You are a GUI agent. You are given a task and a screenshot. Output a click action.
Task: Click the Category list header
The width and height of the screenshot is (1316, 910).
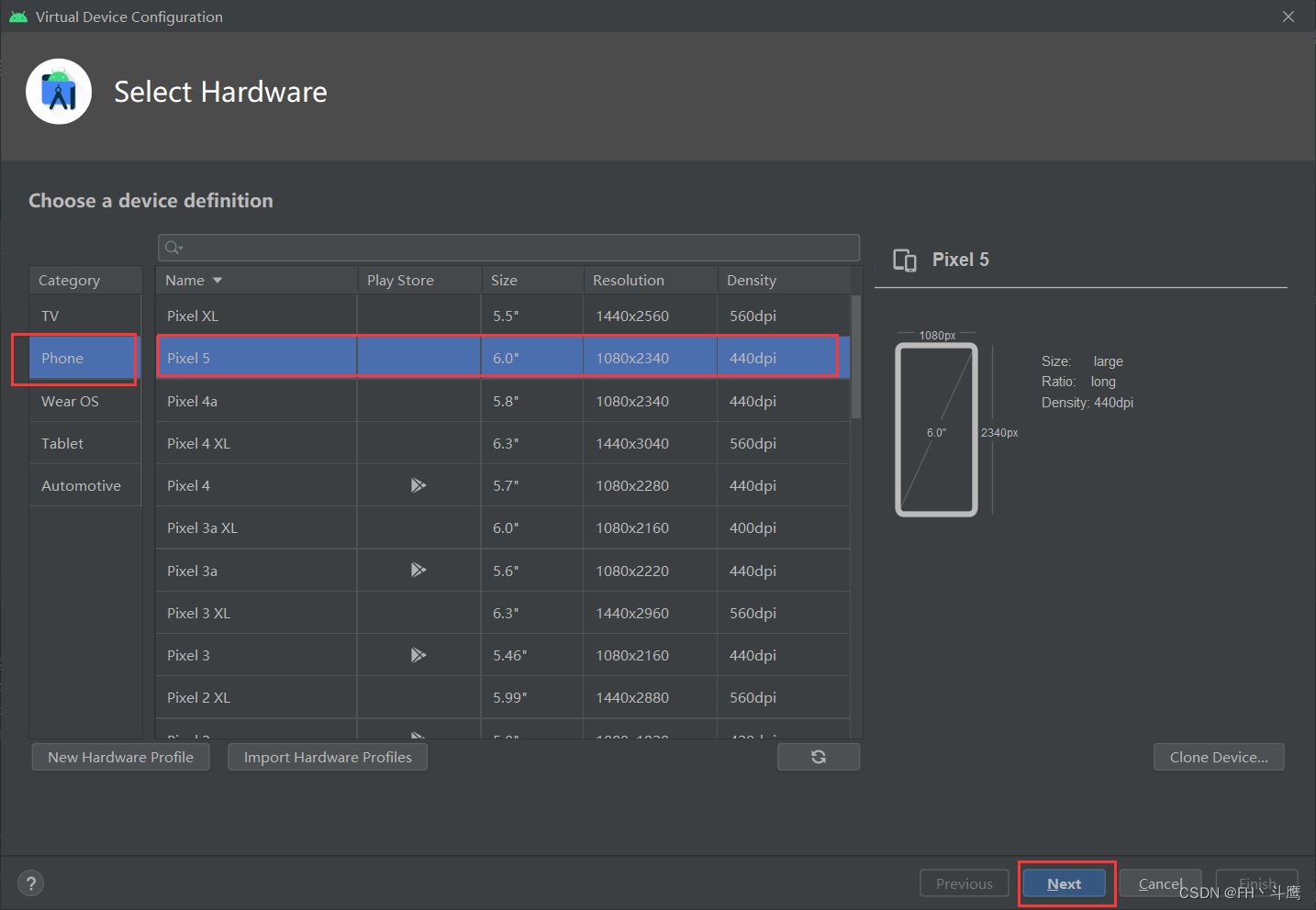click(x=85, y=280)
